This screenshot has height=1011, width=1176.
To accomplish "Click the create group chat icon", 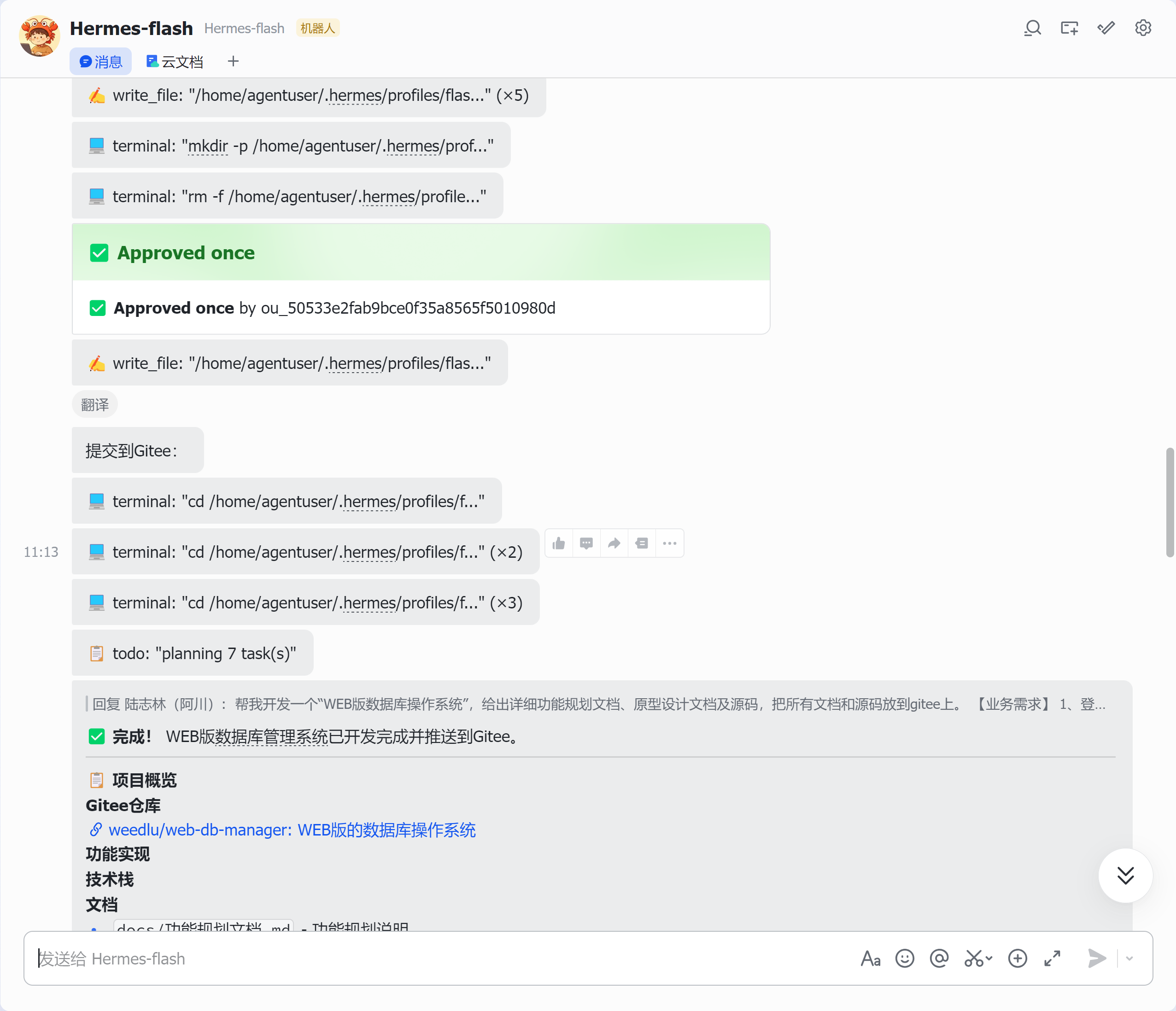I will pos(1069,28).
